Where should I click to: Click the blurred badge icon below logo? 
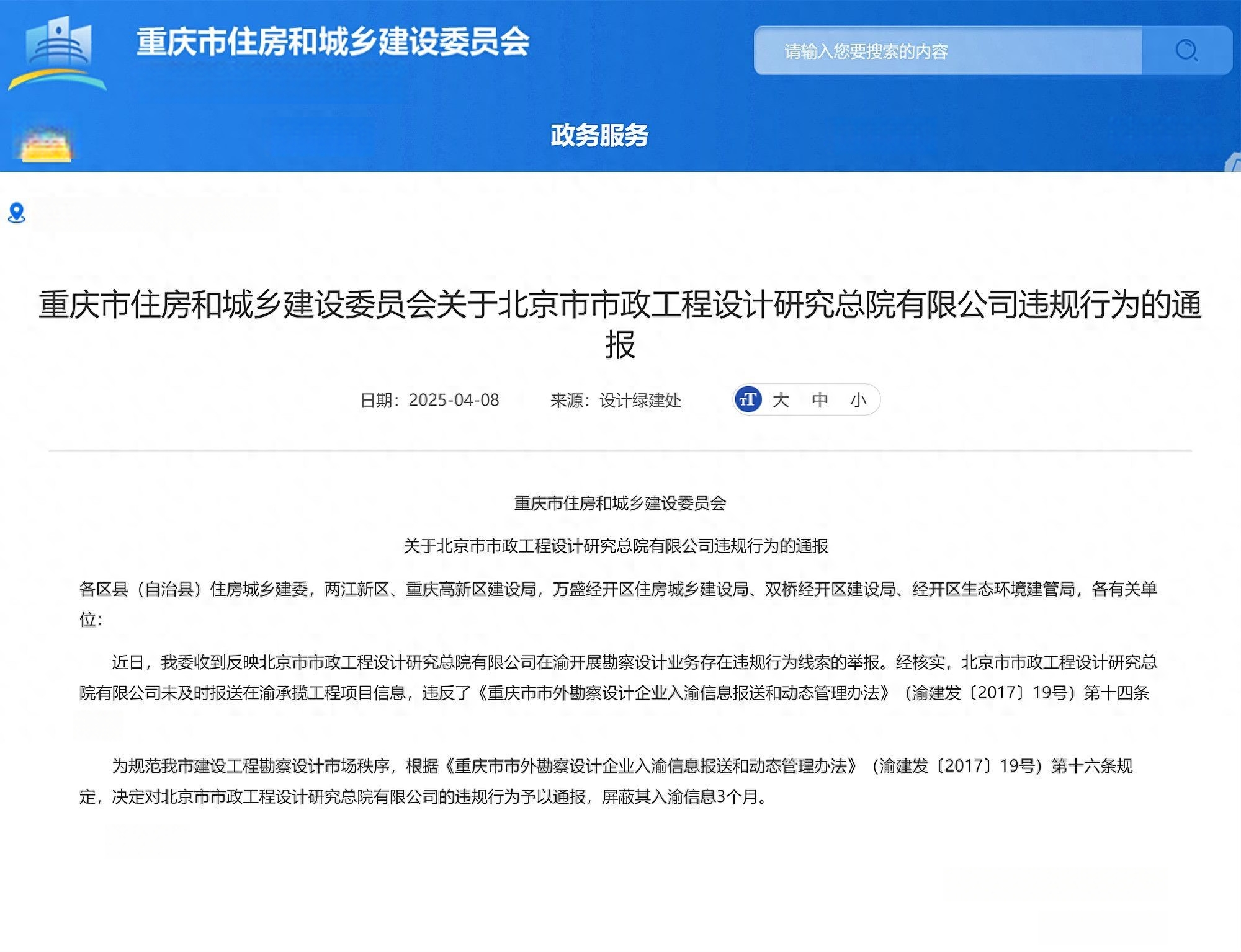point(47,145)
